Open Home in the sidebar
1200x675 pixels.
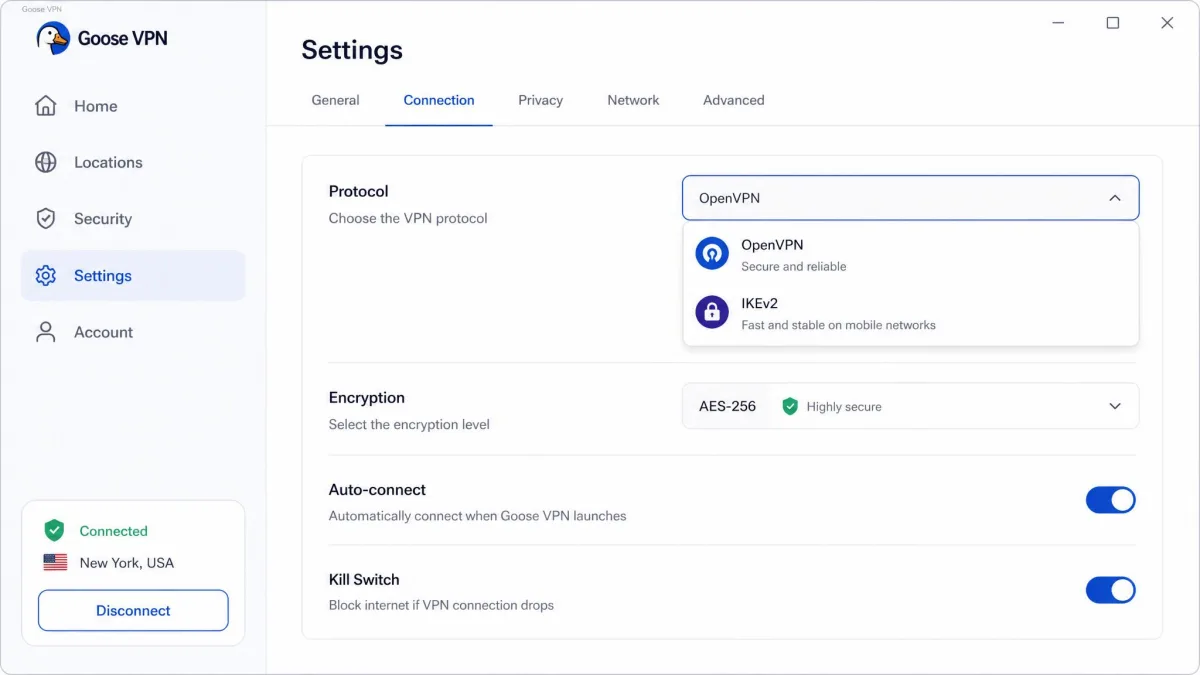point(133,106)
